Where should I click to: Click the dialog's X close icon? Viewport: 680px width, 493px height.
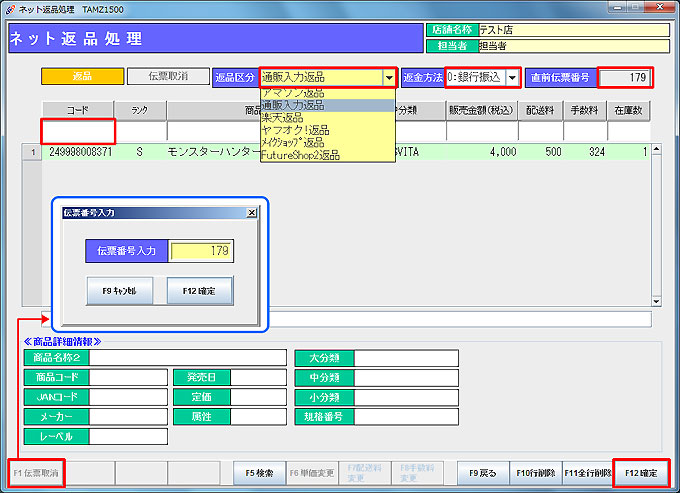pos(251,213)
